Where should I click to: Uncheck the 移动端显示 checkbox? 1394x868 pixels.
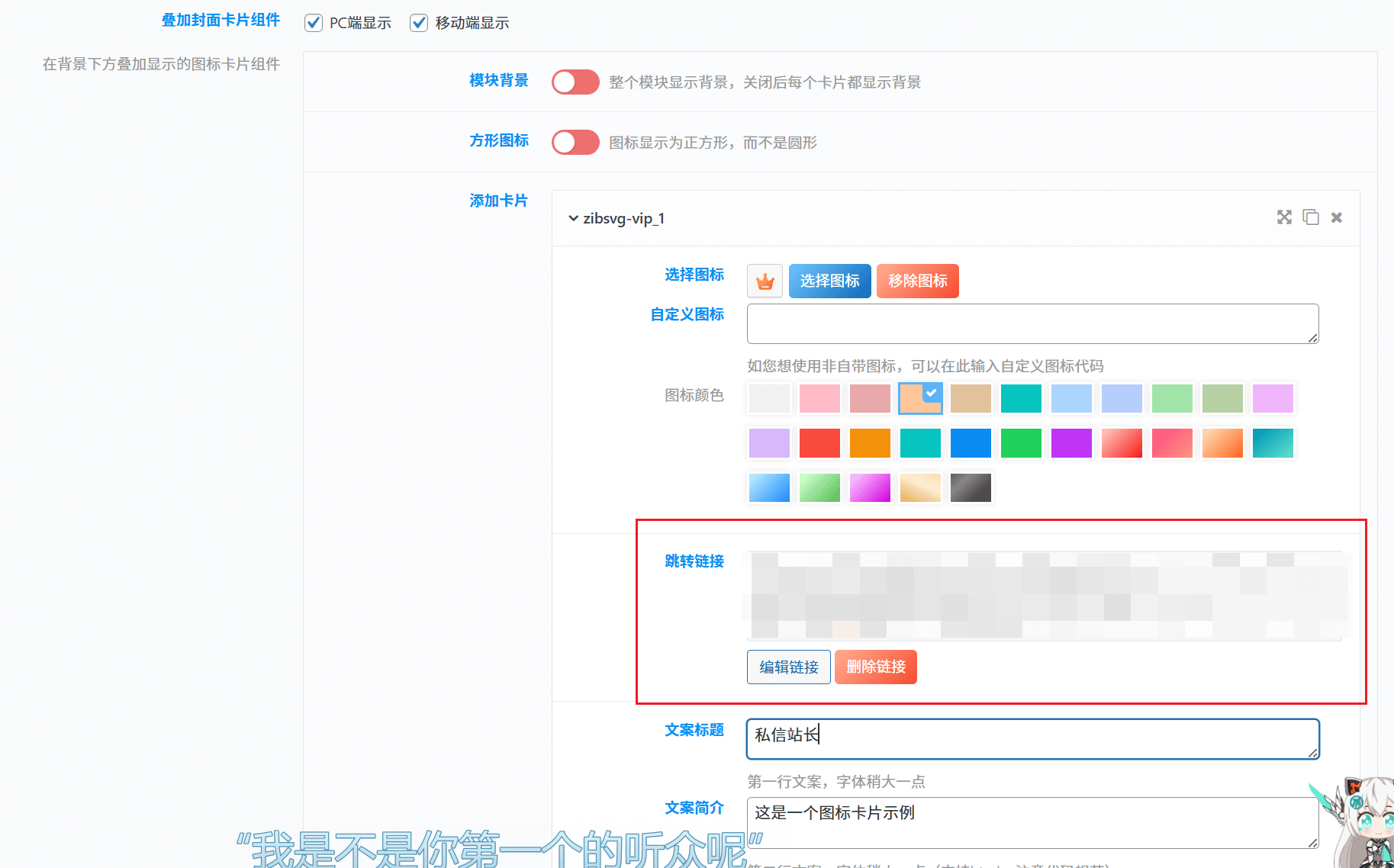(x=419, y=23)
